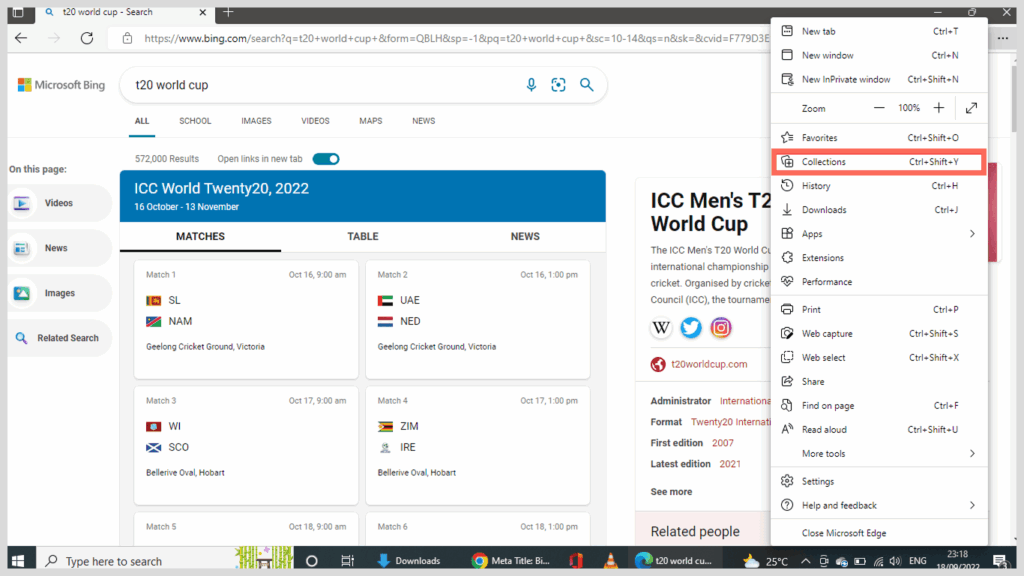The width and height of the screenshot is (1024, 576).
Task: Select New window menu item
Action: pos(878,56)
